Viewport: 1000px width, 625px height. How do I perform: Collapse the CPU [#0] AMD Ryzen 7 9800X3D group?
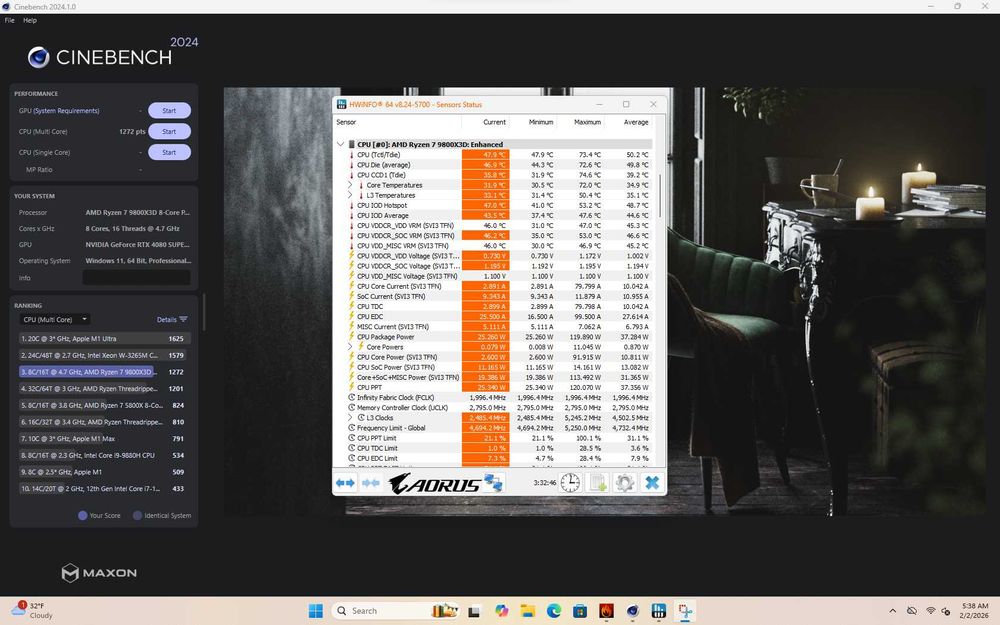[341, 145]
